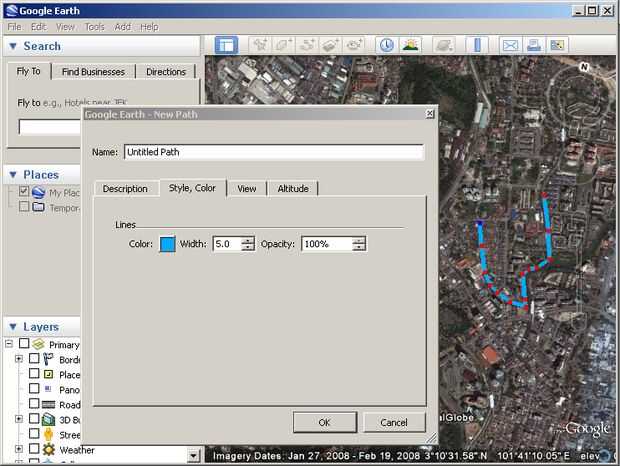This screenshot has height=466, width=620.
Task: Collapse the Search panel
Action: point(12,46)
